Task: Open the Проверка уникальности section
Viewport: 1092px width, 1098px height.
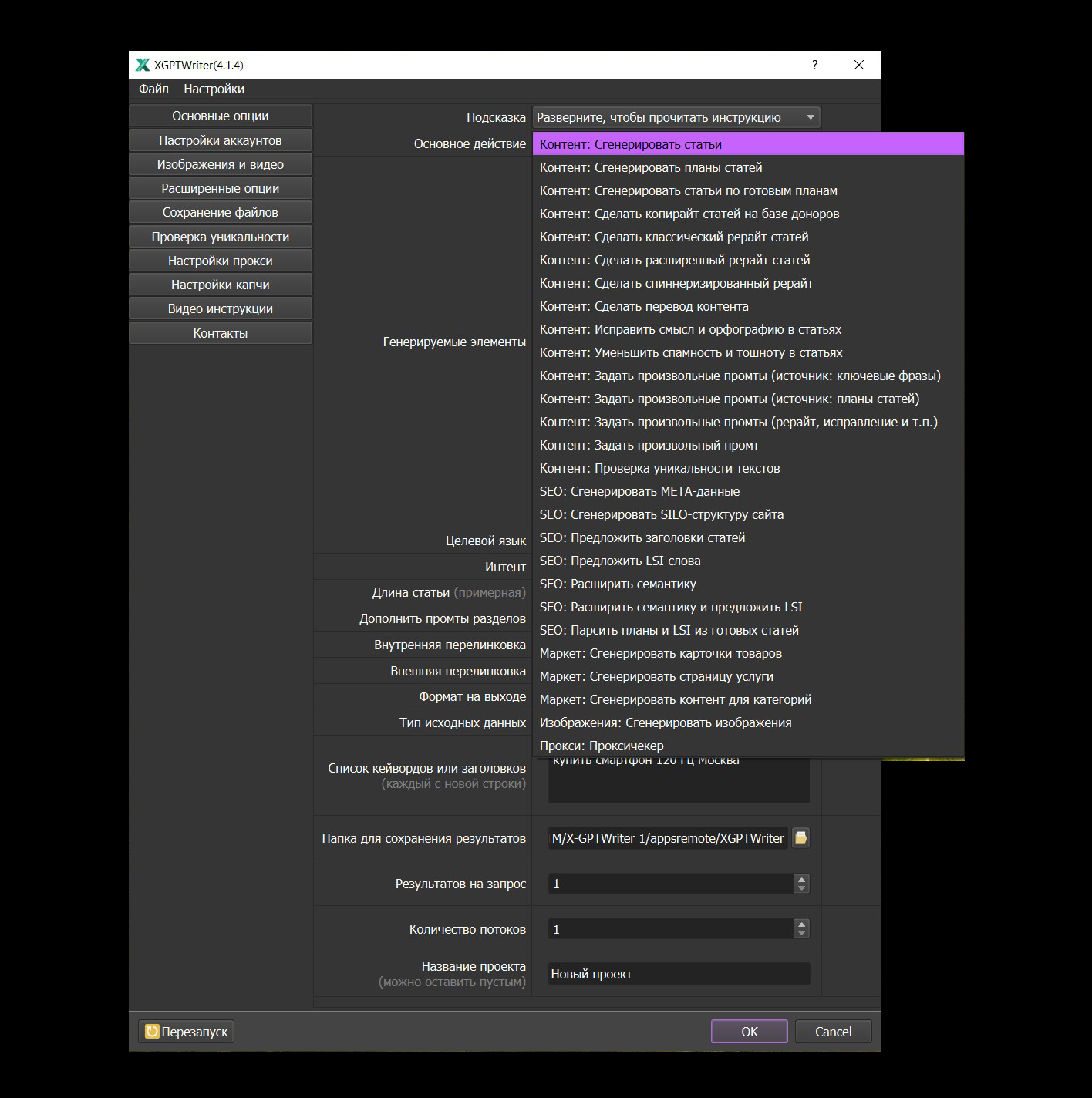Action: pyautogui.click(x=221, y=237)
